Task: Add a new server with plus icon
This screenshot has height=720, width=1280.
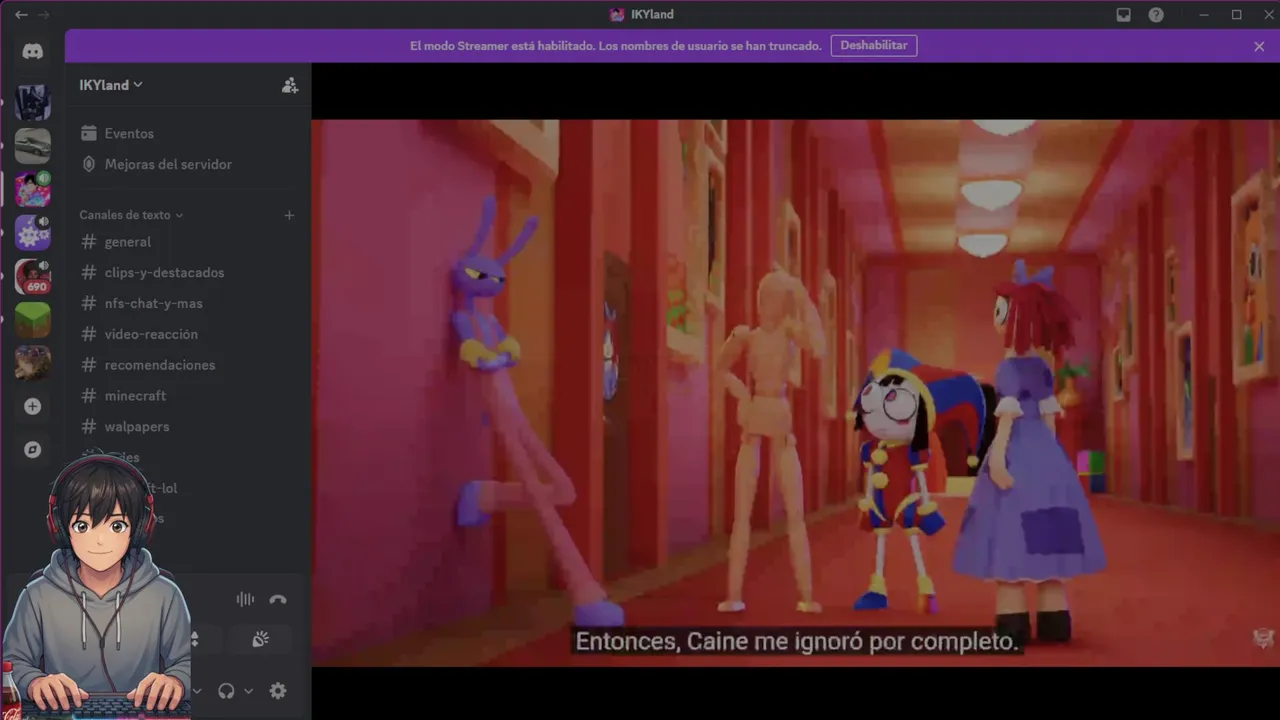Action: pos(32,406)
